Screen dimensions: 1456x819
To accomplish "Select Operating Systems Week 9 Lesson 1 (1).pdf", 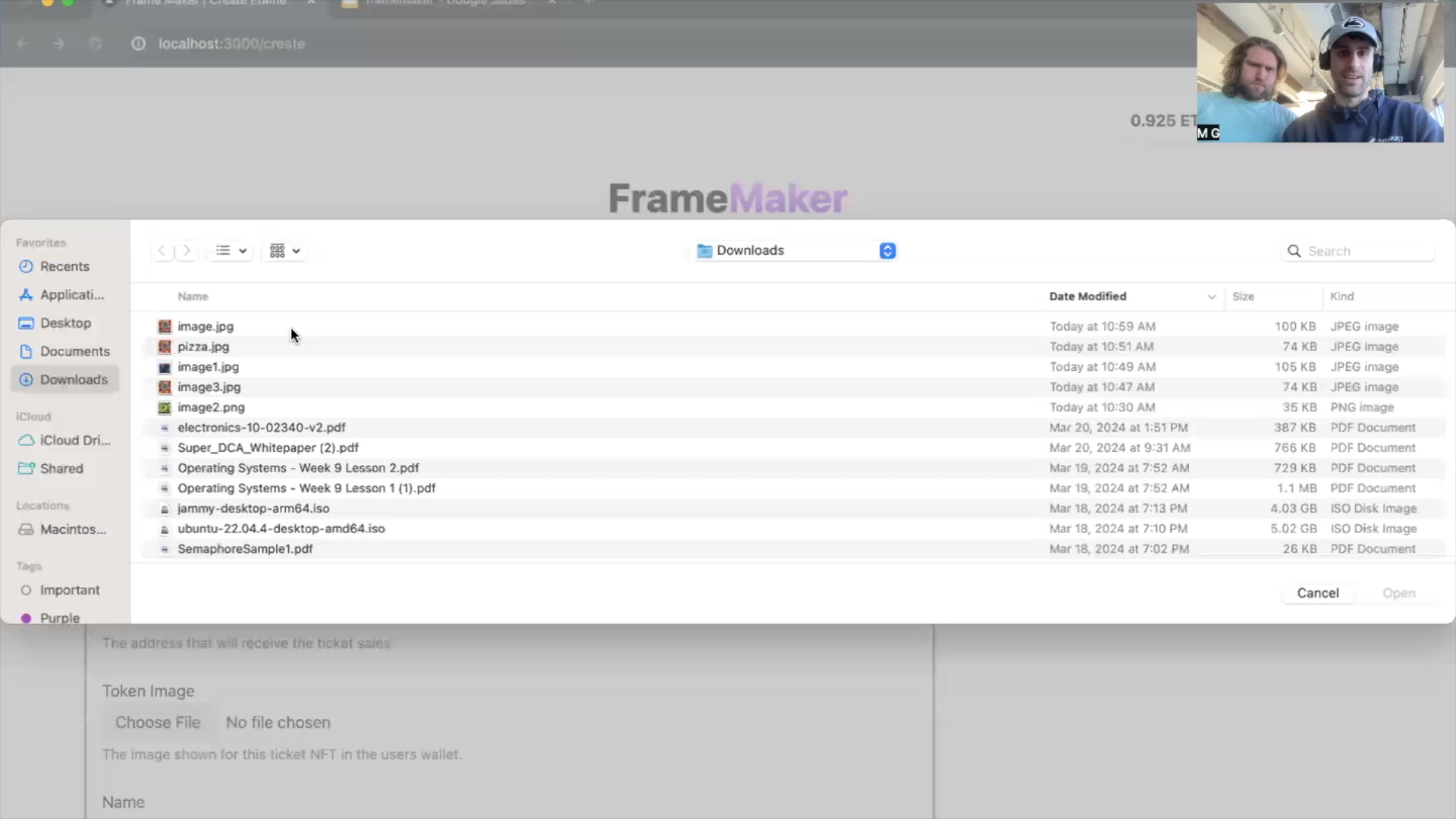I will click(794, 488).
